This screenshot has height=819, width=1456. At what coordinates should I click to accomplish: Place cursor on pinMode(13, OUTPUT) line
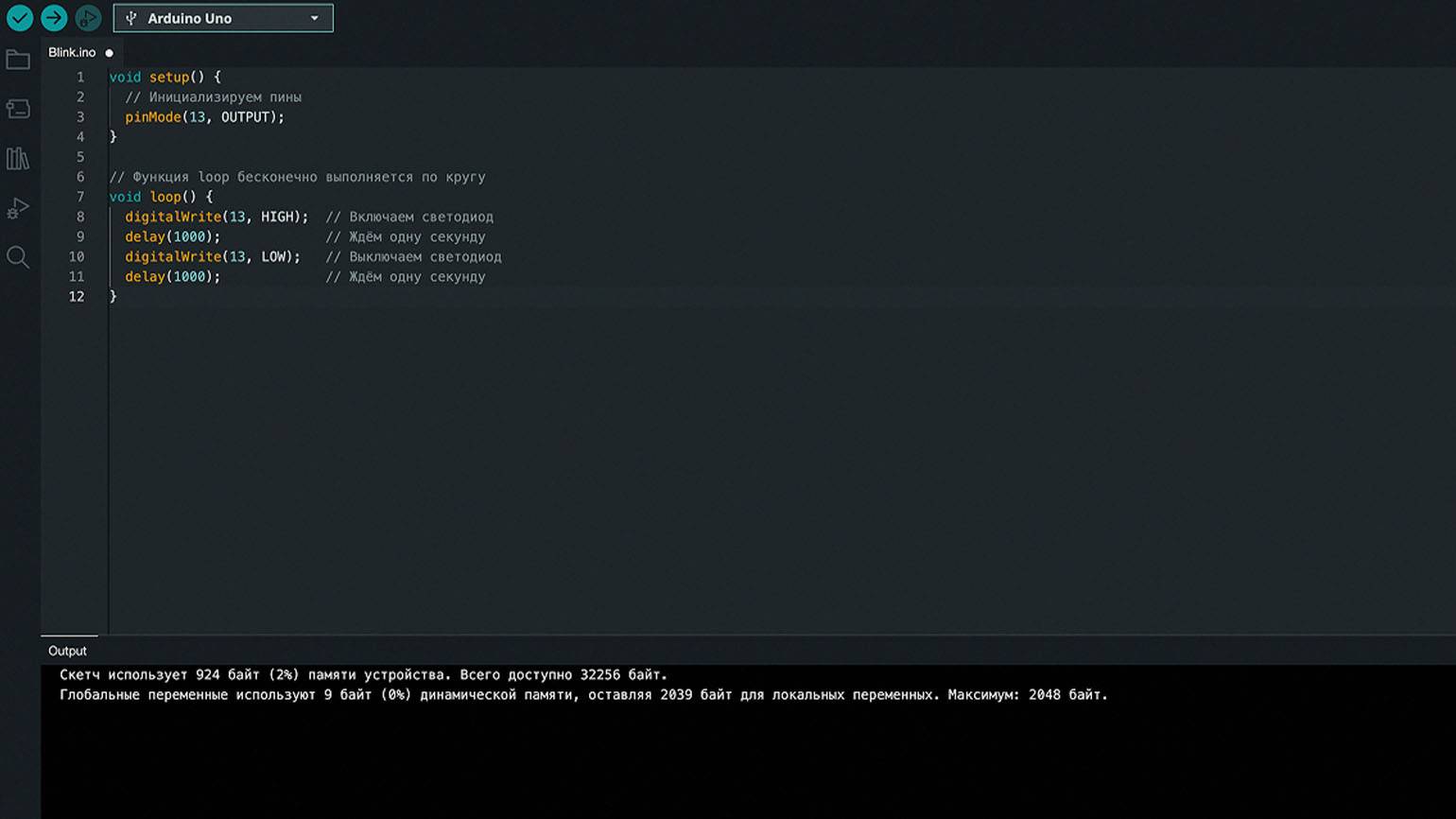pyautogui.click(x=204, y=117)
